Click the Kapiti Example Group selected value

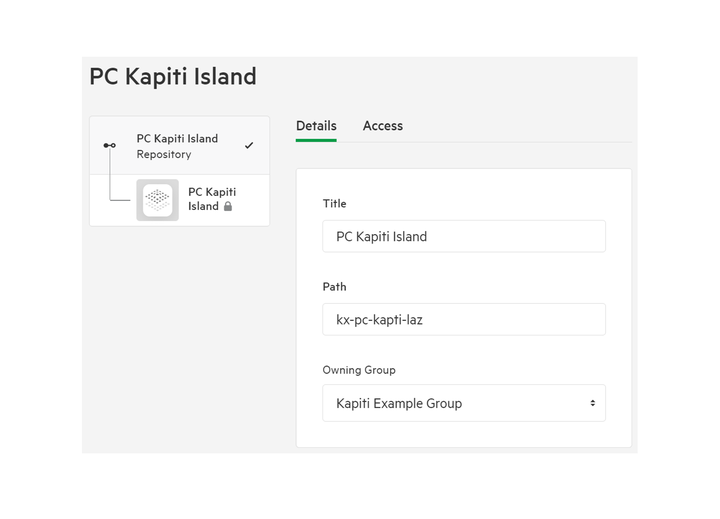pos(399,403)
